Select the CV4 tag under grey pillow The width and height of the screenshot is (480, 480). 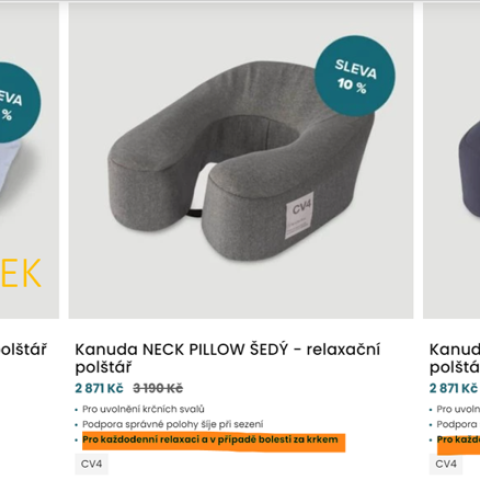[x=92, y=464]
